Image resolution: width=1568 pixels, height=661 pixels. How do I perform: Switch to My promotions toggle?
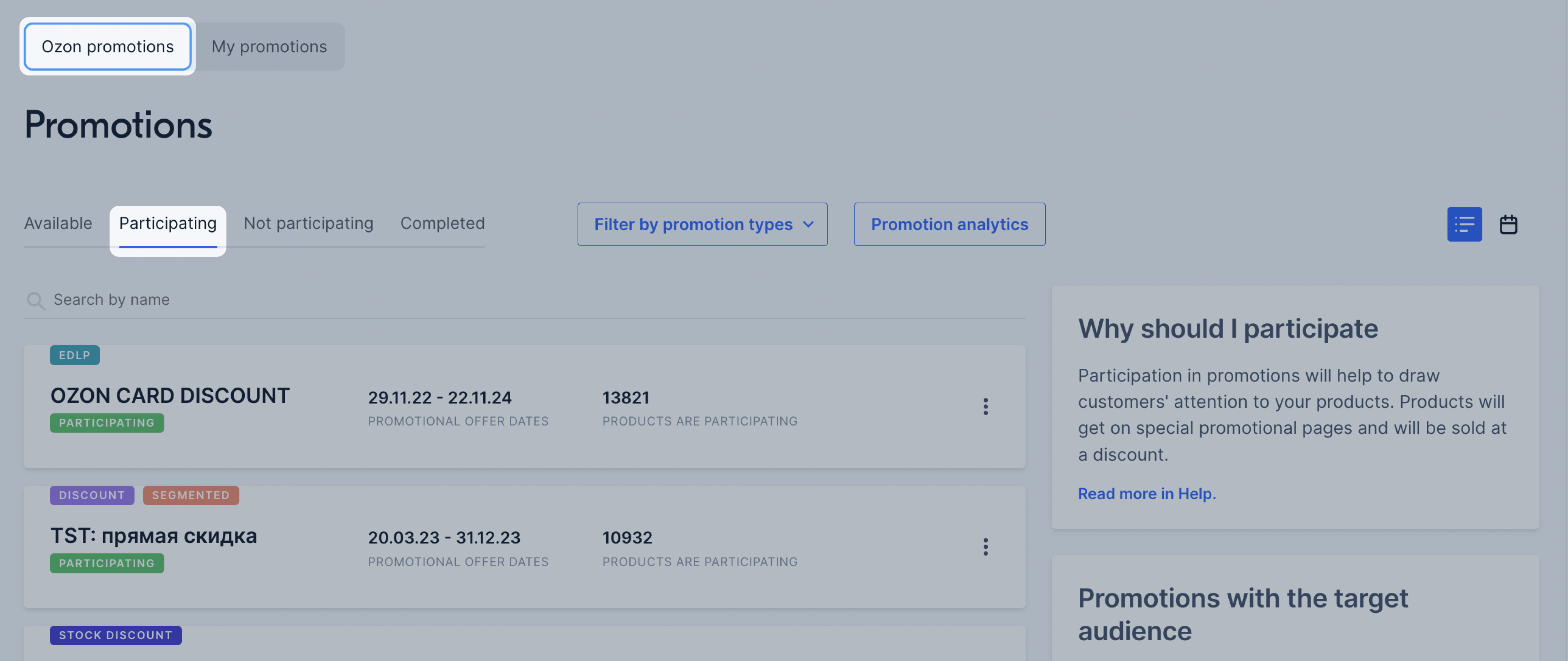point(269,47)
